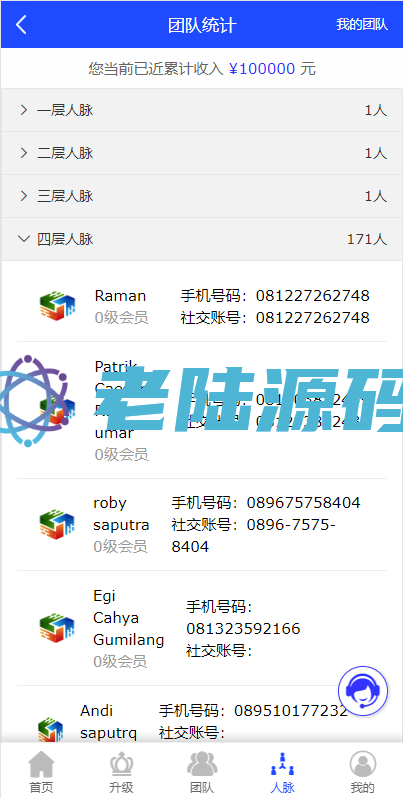This screenshot has height=798, width=403.
Task: Click the ¥100000 income amount
Action: [262, 69]
